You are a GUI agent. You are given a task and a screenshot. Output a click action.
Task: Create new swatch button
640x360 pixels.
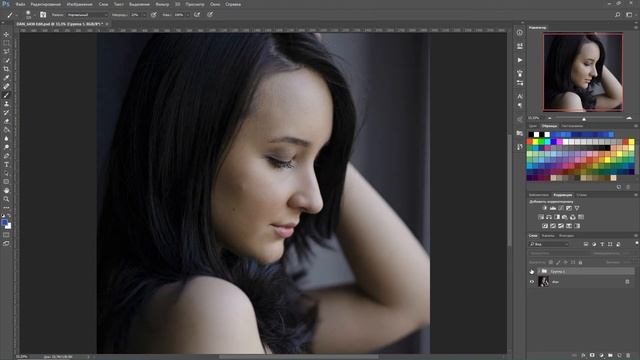click(619, 187)
